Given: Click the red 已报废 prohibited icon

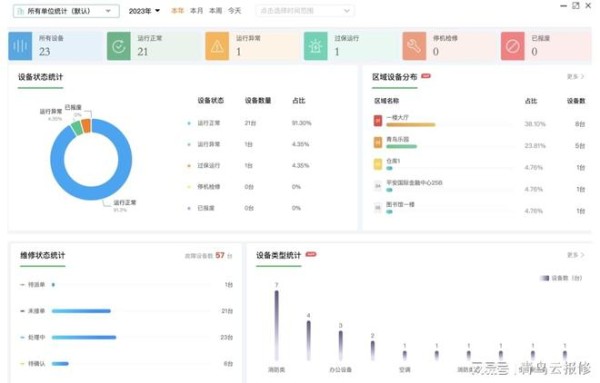Looking at the screenshot, I should pos(513,46).
